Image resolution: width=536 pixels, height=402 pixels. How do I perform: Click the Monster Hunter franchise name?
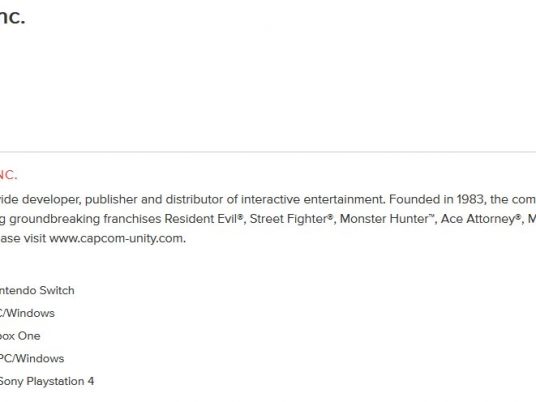(384, 219)
